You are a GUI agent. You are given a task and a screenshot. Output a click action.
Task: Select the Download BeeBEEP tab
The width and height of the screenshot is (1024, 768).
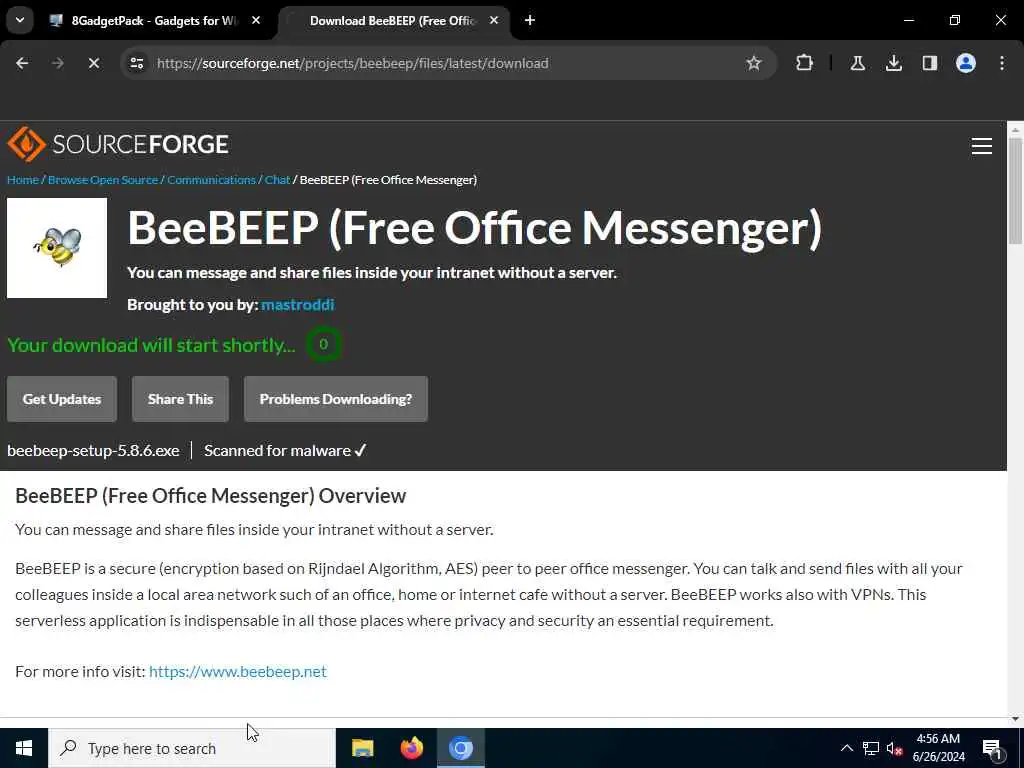pyautogui.click(x=394, y=20)
